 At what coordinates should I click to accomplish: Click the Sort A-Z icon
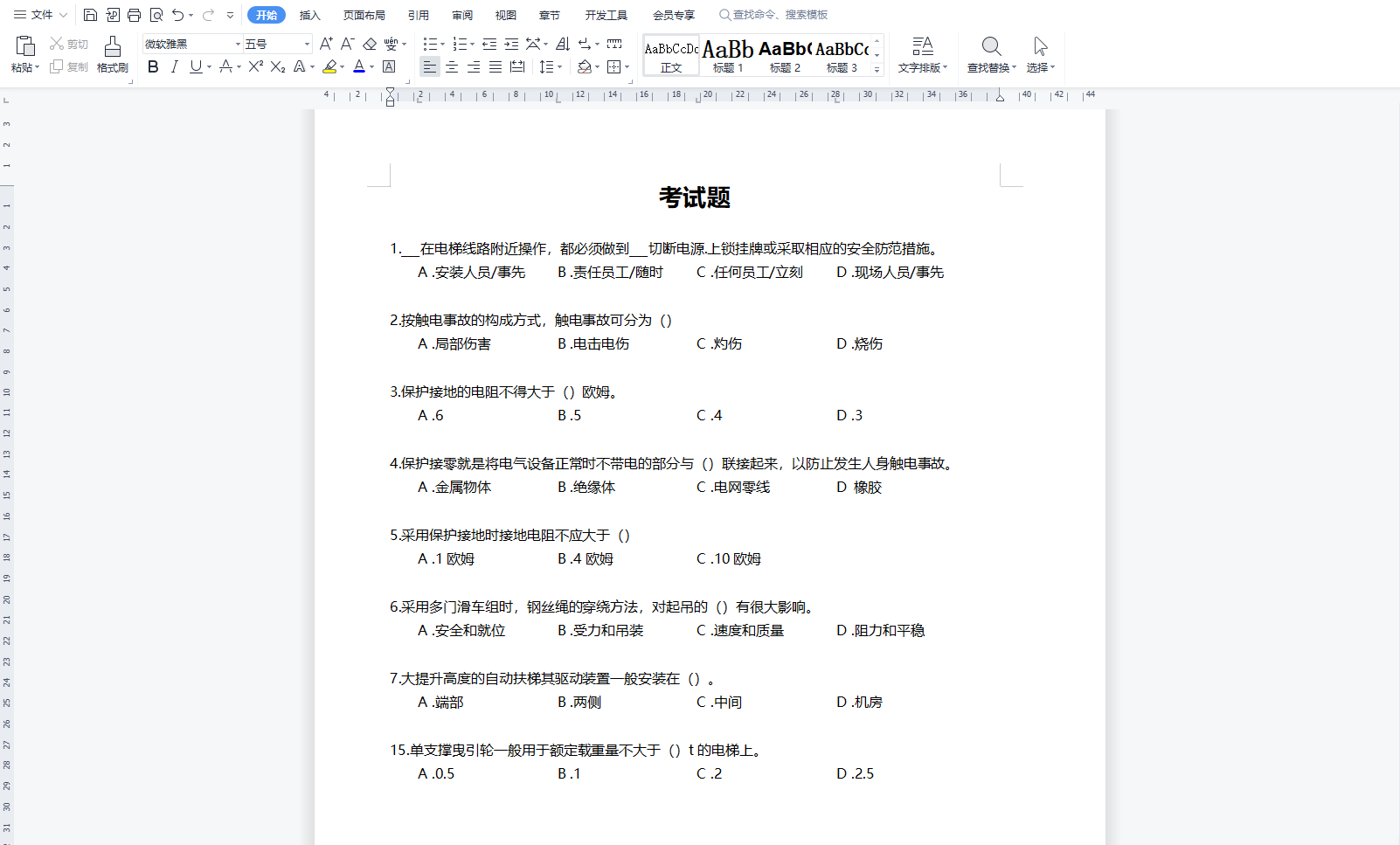pyautogui.click(x=563, y=44)
